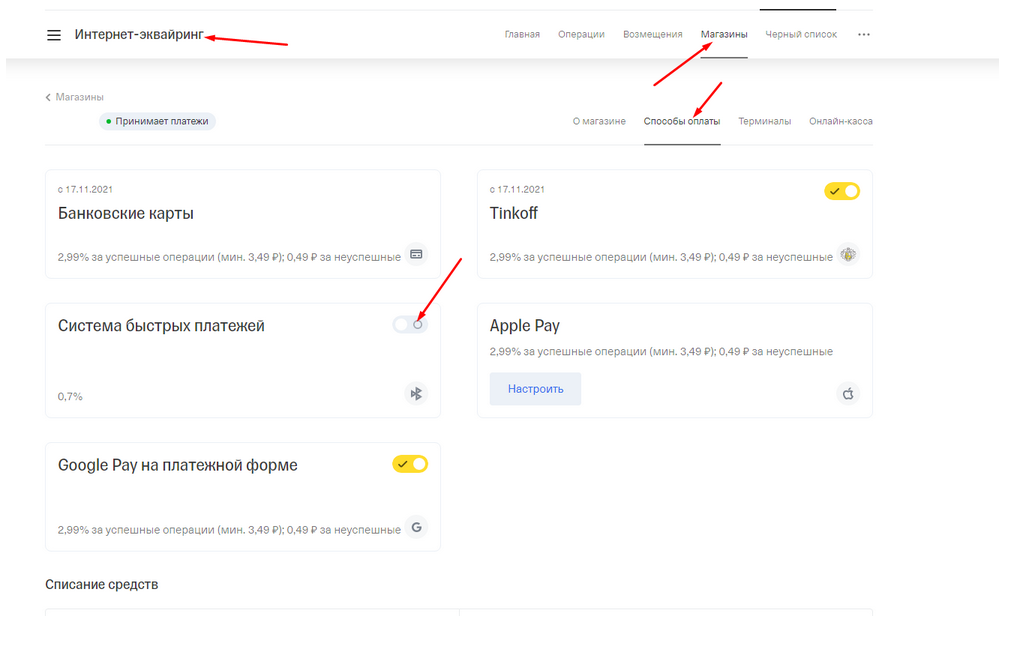Open the Возмещения tab
This screenshot has height=645, width=1030.
tap(652, 34)
